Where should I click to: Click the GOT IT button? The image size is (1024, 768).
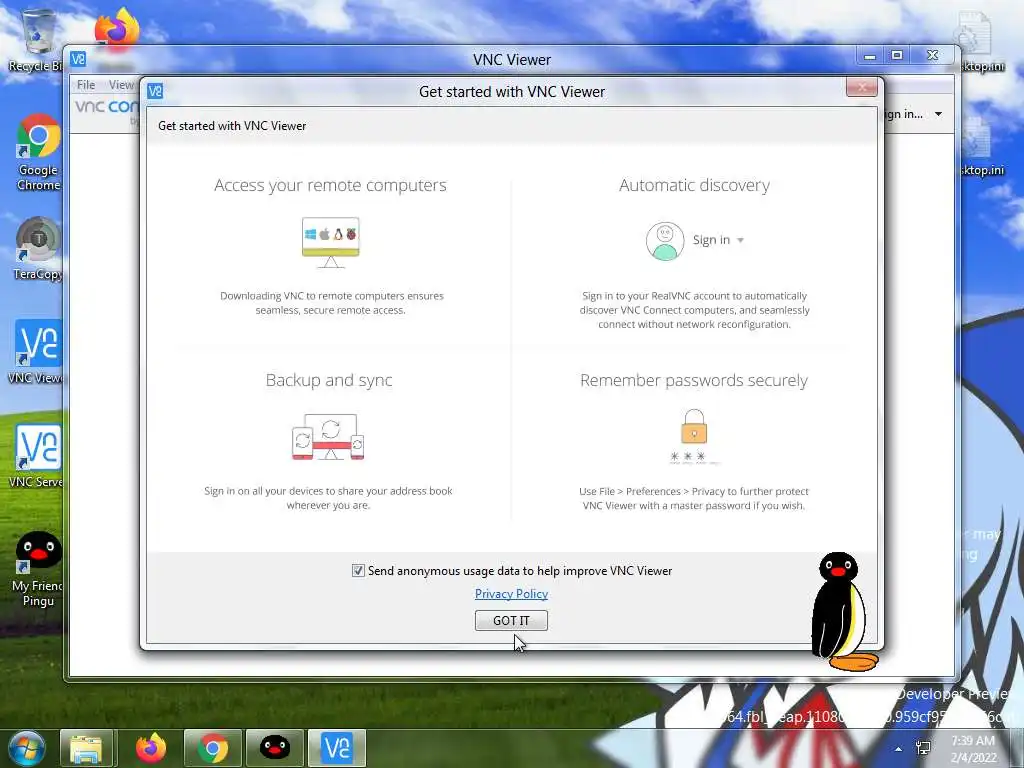click(511, 620)
